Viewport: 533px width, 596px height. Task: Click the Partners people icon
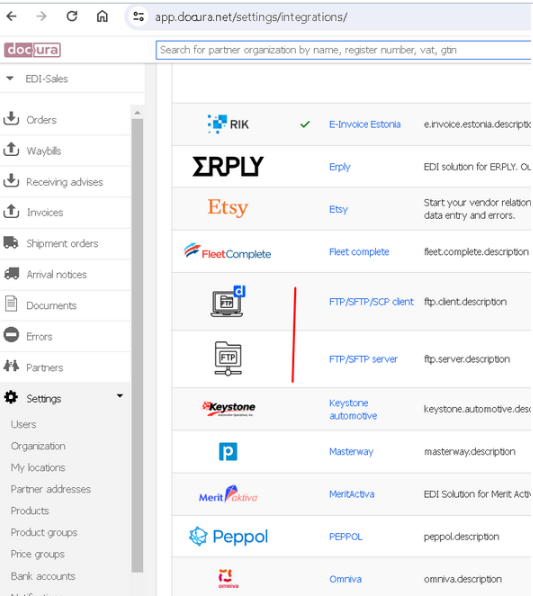click(11, 366)
